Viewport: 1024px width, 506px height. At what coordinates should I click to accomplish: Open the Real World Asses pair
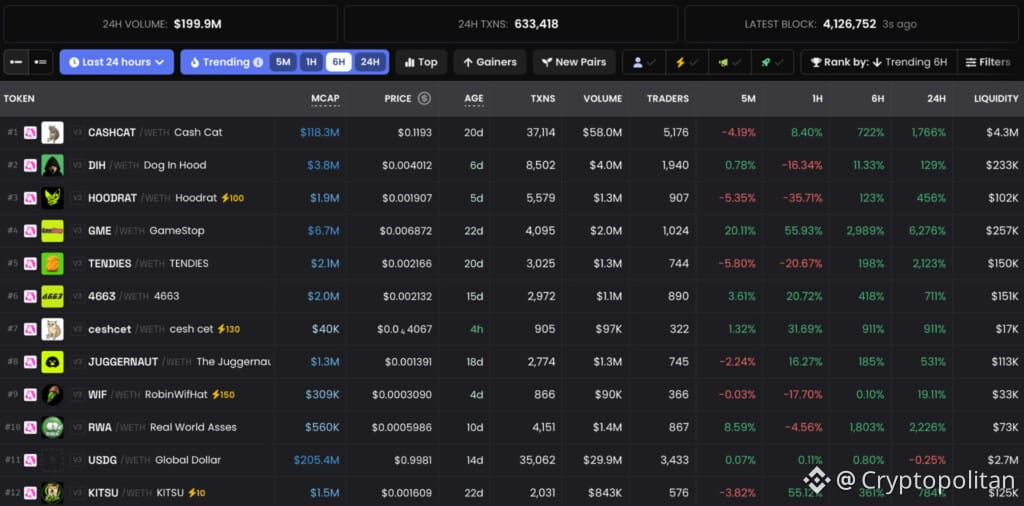pos(163,427)
